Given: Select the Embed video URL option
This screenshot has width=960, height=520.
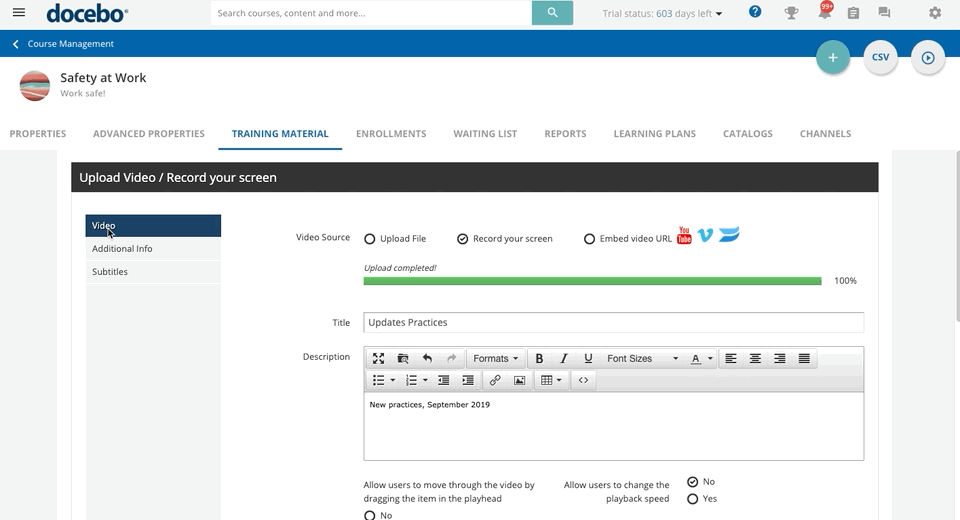Looking at the screenshot, I should (x=590, y=239).
